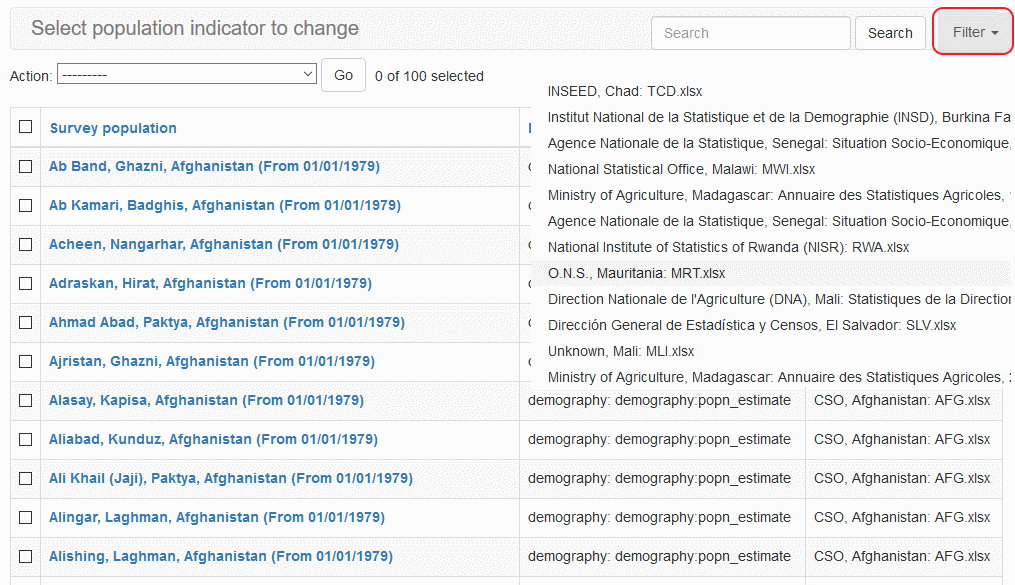1015x585 pixels.
Task: Open the Action select dropdown
Action: [x=187, y=75]
